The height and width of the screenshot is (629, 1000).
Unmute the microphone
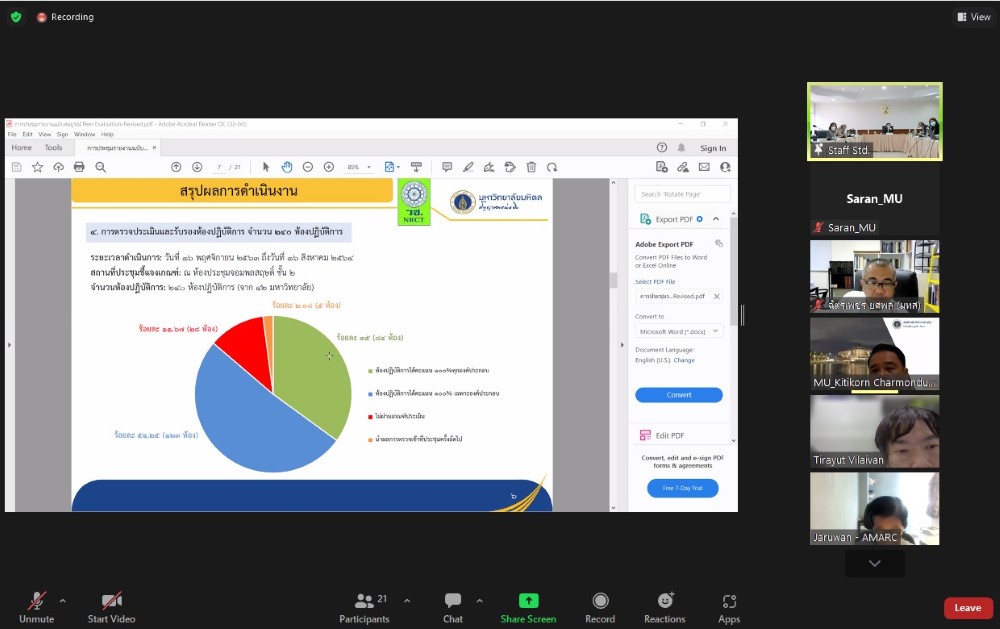[x=36, y=607]
